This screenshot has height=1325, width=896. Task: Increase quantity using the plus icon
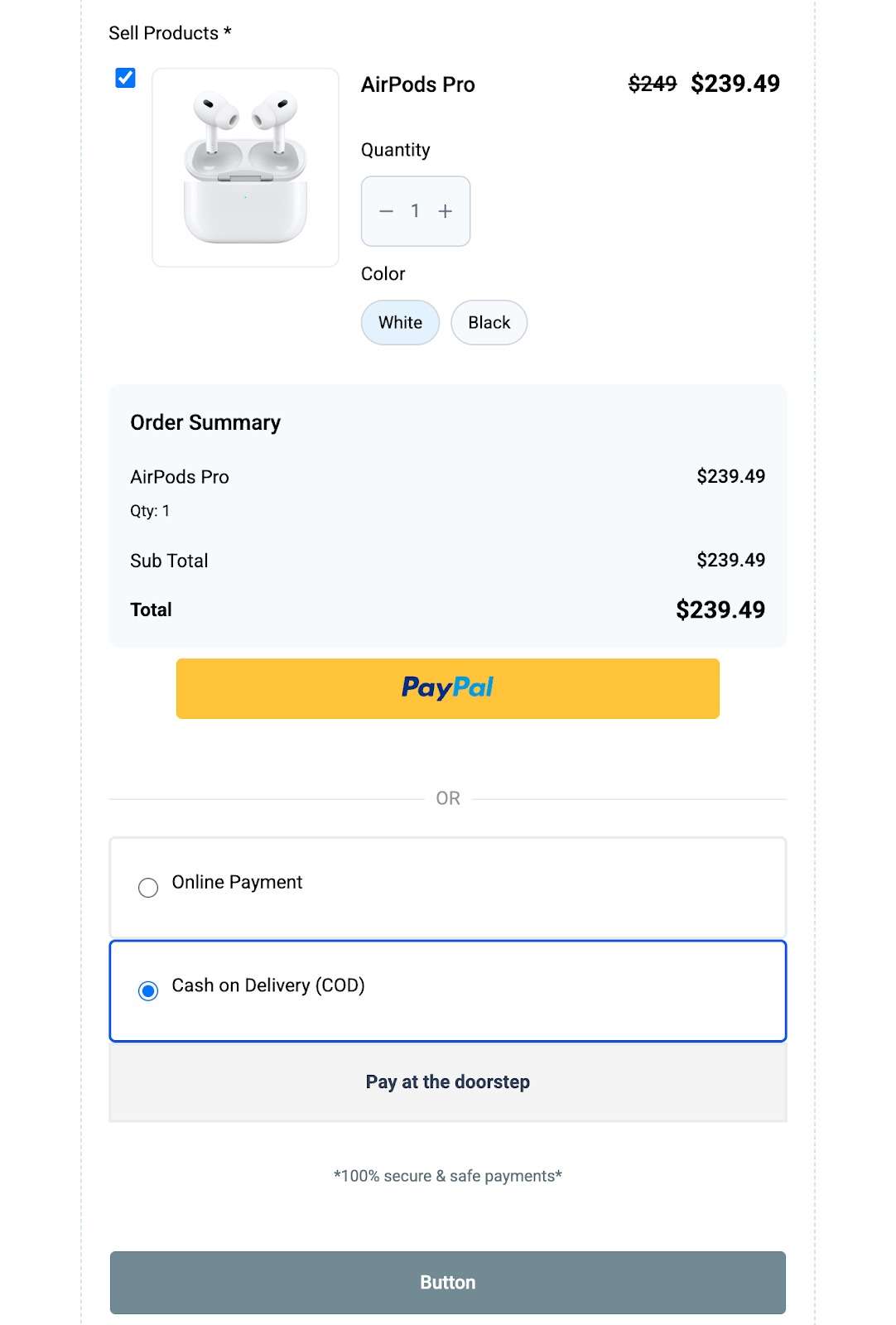tap(446, 211)
